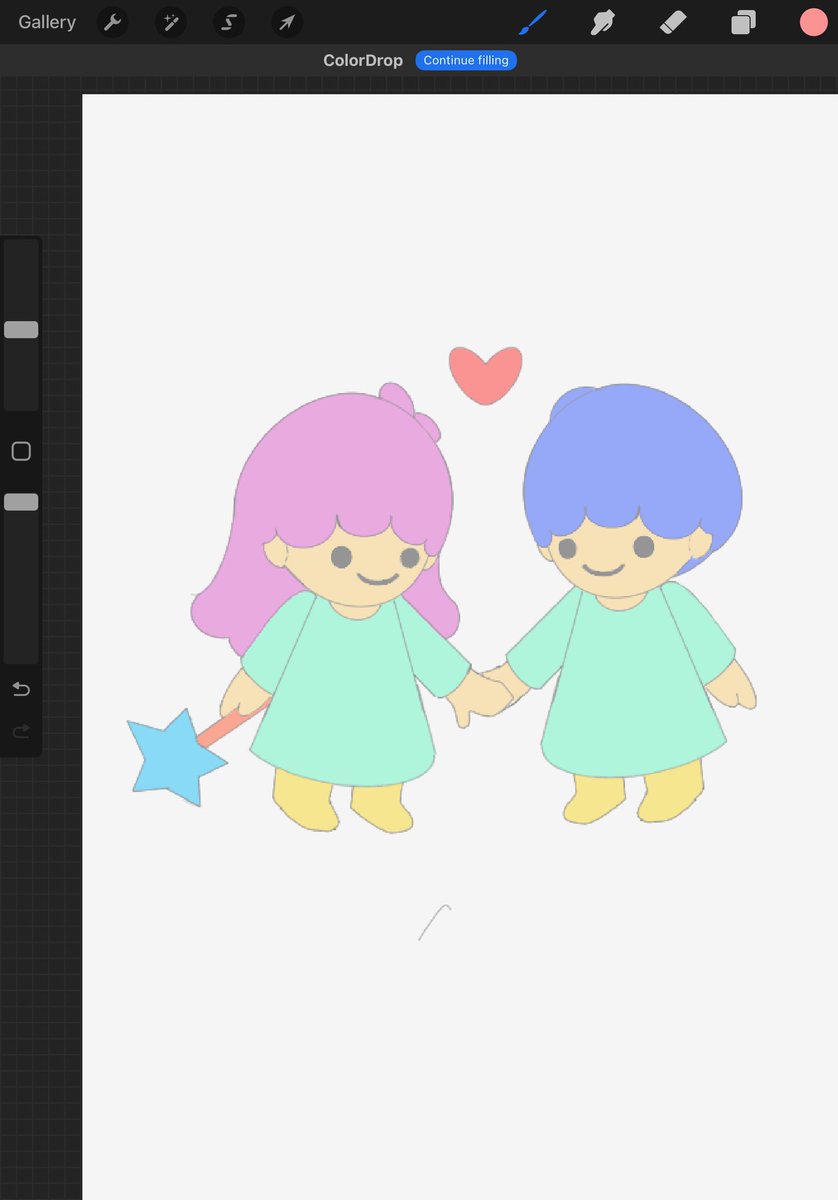Open the Actions wrench menu
Screen dimensions: 838x1200
112,22
